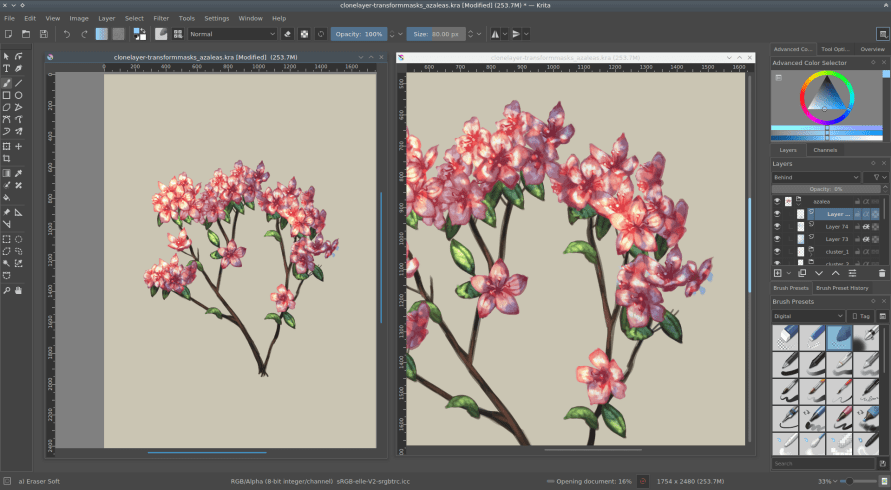891x490 pixels.
Task: Adjust the brush Size slider
Action: click(436, 34)
